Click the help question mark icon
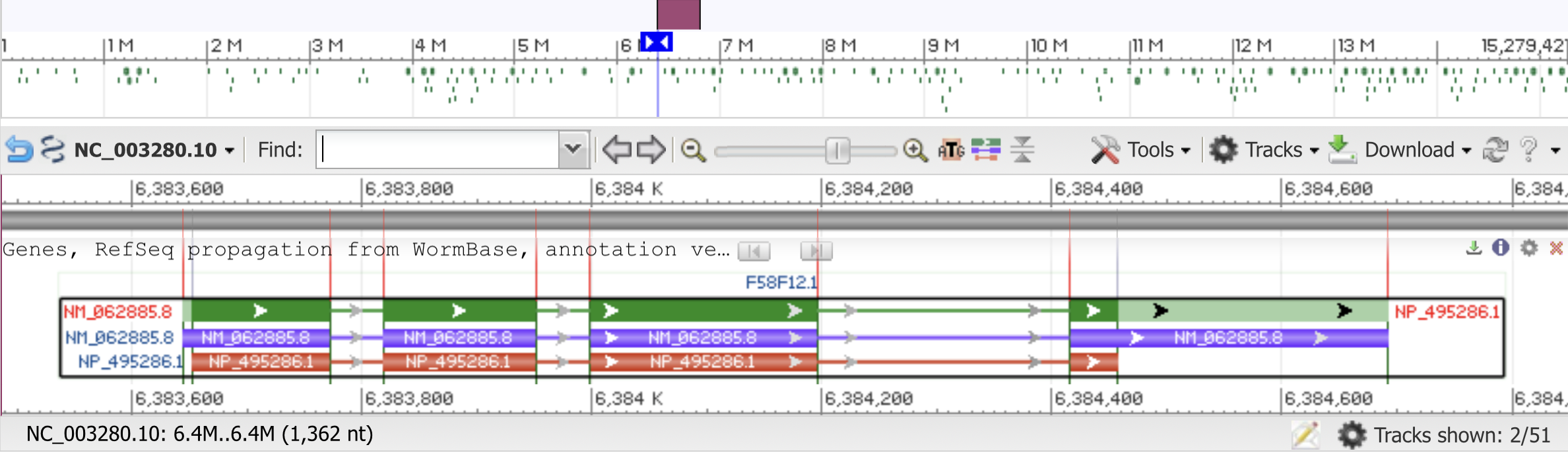The image size is (1568, 453). tap(1528, 150)
